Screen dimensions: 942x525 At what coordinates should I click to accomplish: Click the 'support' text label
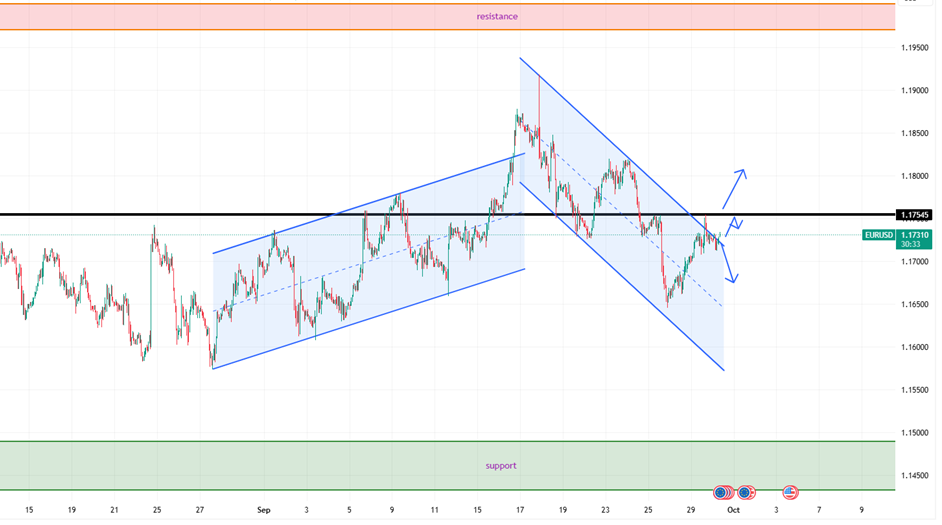pyautogui.click(x=501, y=466)
